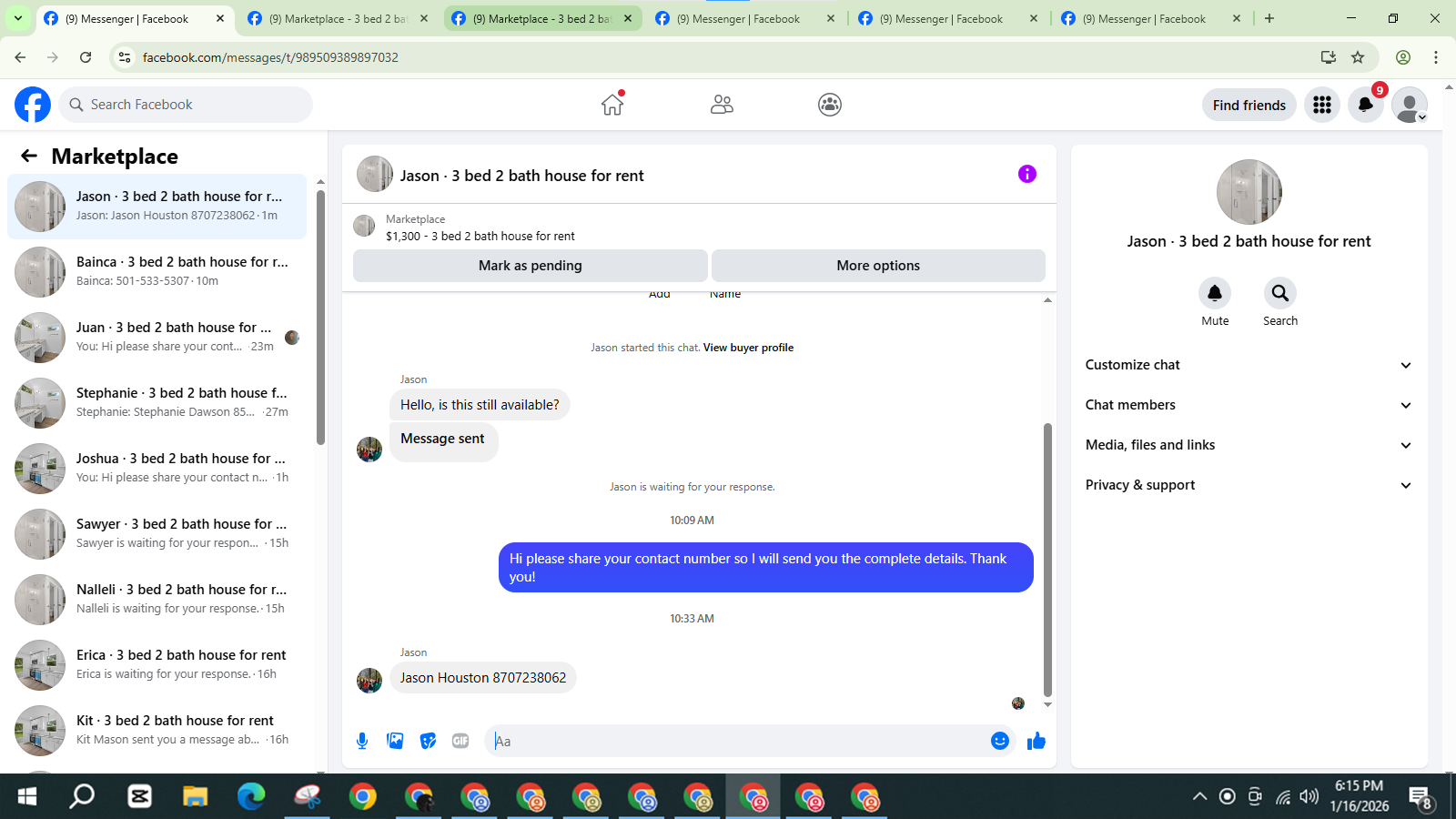Open Sawyer conversation in chat list
The width and height of the screenshot is (1456, 819).
click(x=157, y=534)
